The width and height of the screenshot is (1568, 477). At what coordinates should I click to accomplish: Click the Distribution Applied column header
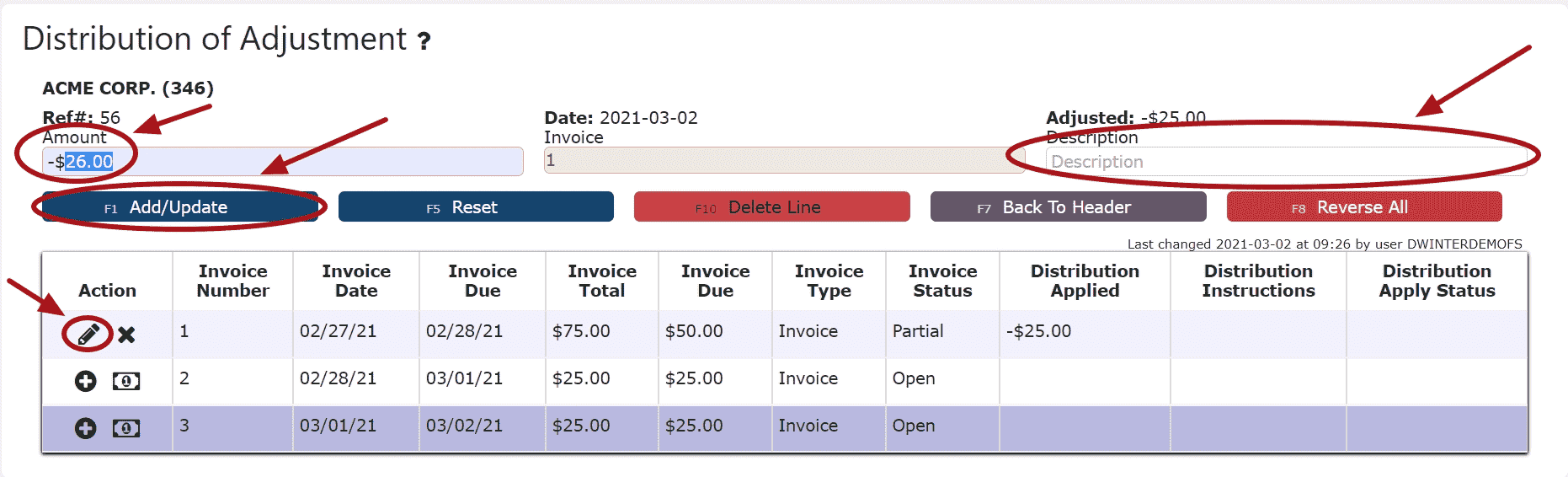[x=1085, y=281]
